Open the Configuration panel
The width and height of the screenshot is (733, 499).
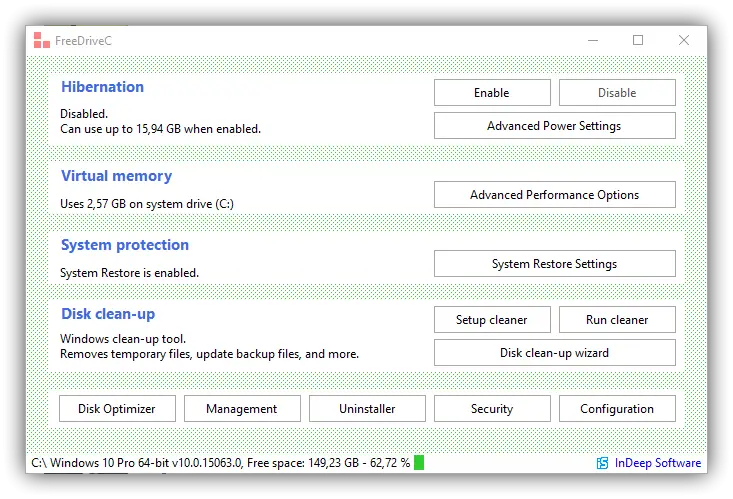point(617,409)
